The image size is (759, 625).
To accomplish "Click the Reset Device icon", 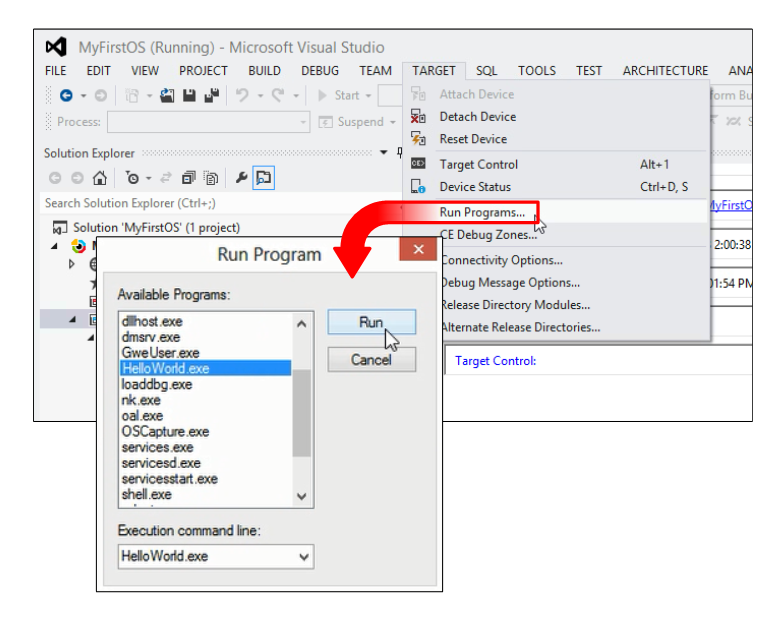I will [418, 139].
